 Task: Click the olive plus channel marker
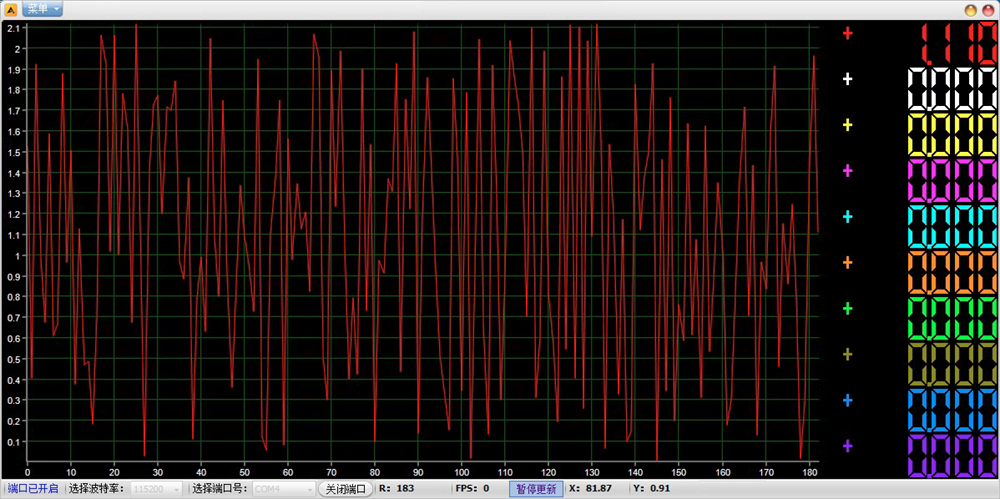(848, 355)
